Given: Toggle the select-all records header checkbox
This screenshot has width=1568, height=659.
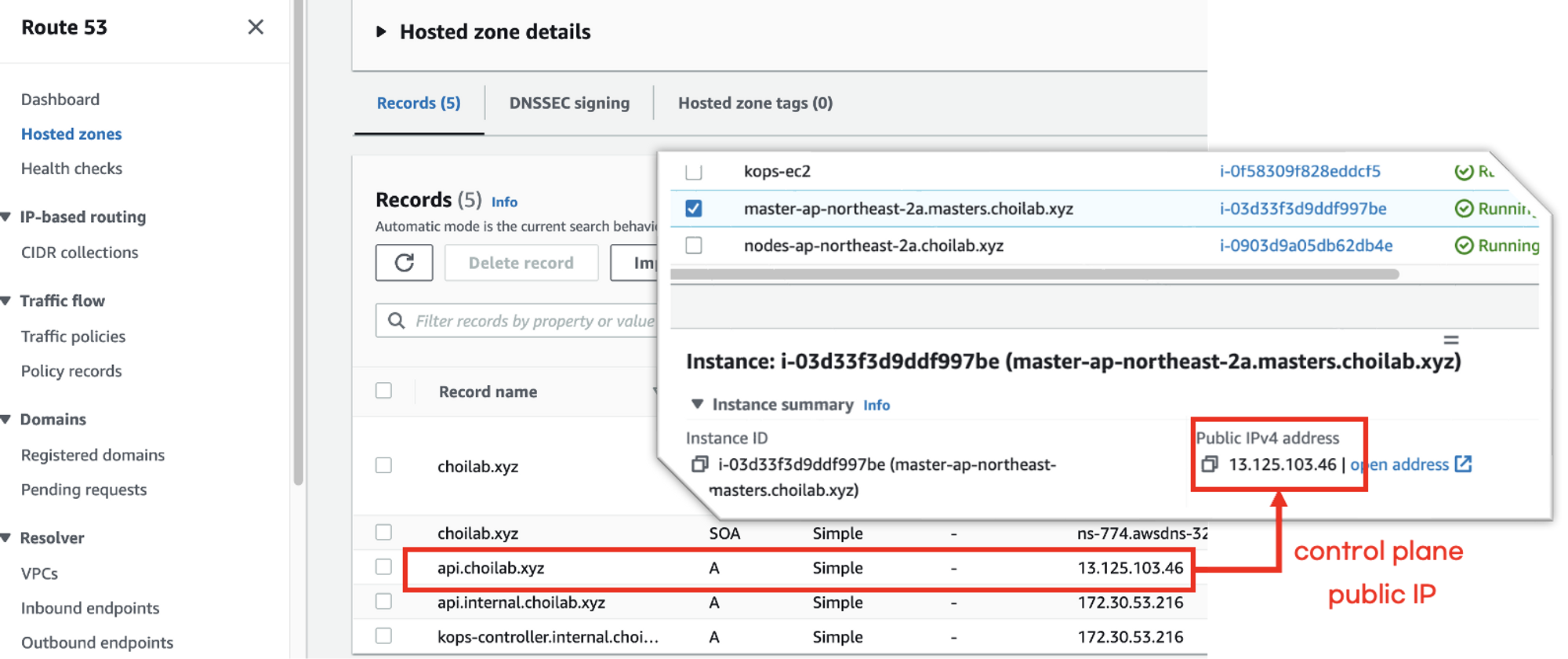Looking at the screenshot, I should [383, 391].
